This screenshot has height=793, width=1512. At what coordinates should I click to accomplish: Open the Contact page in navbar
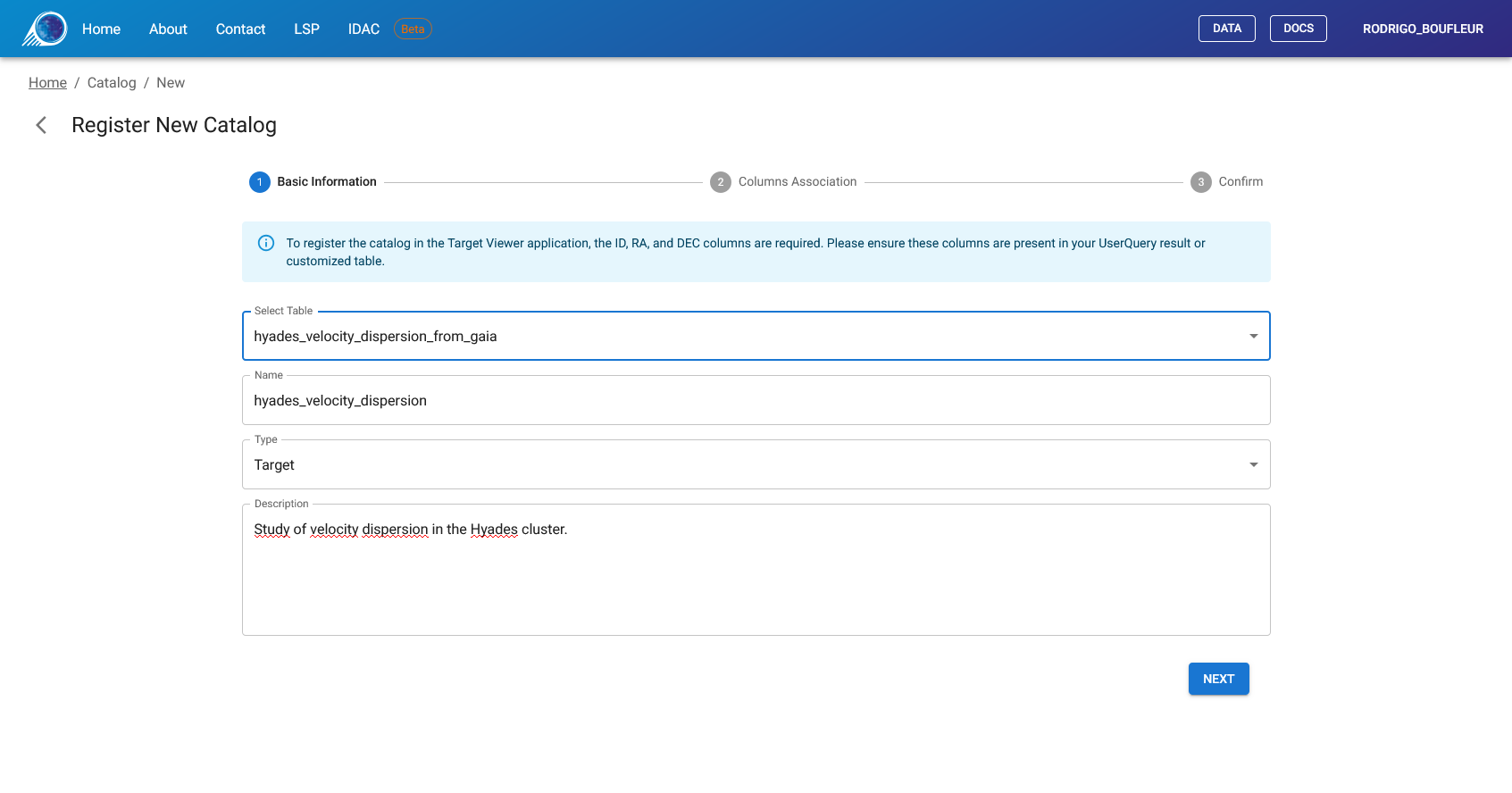240,29
